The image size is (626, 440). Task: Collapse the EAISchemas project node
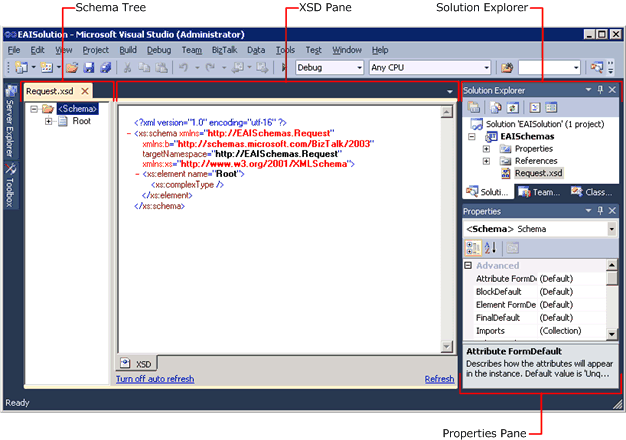[x=472, y=137]
